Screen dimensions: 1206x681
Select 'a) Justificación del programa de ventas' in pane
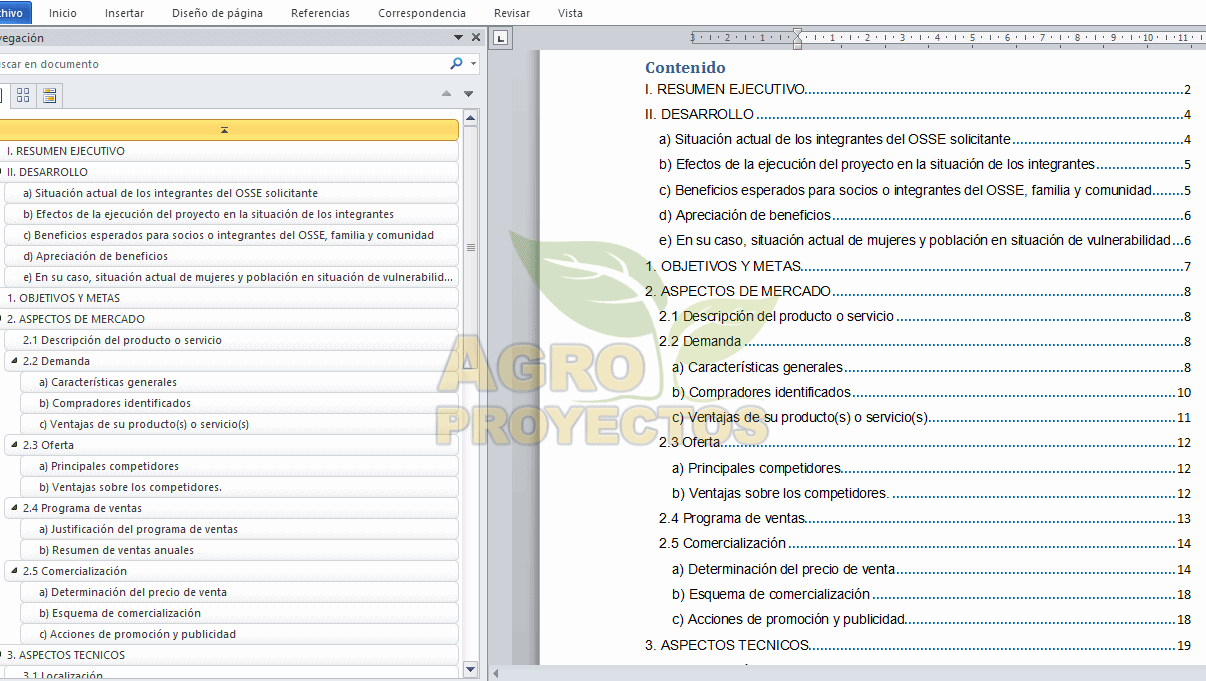tap(240, 529)
